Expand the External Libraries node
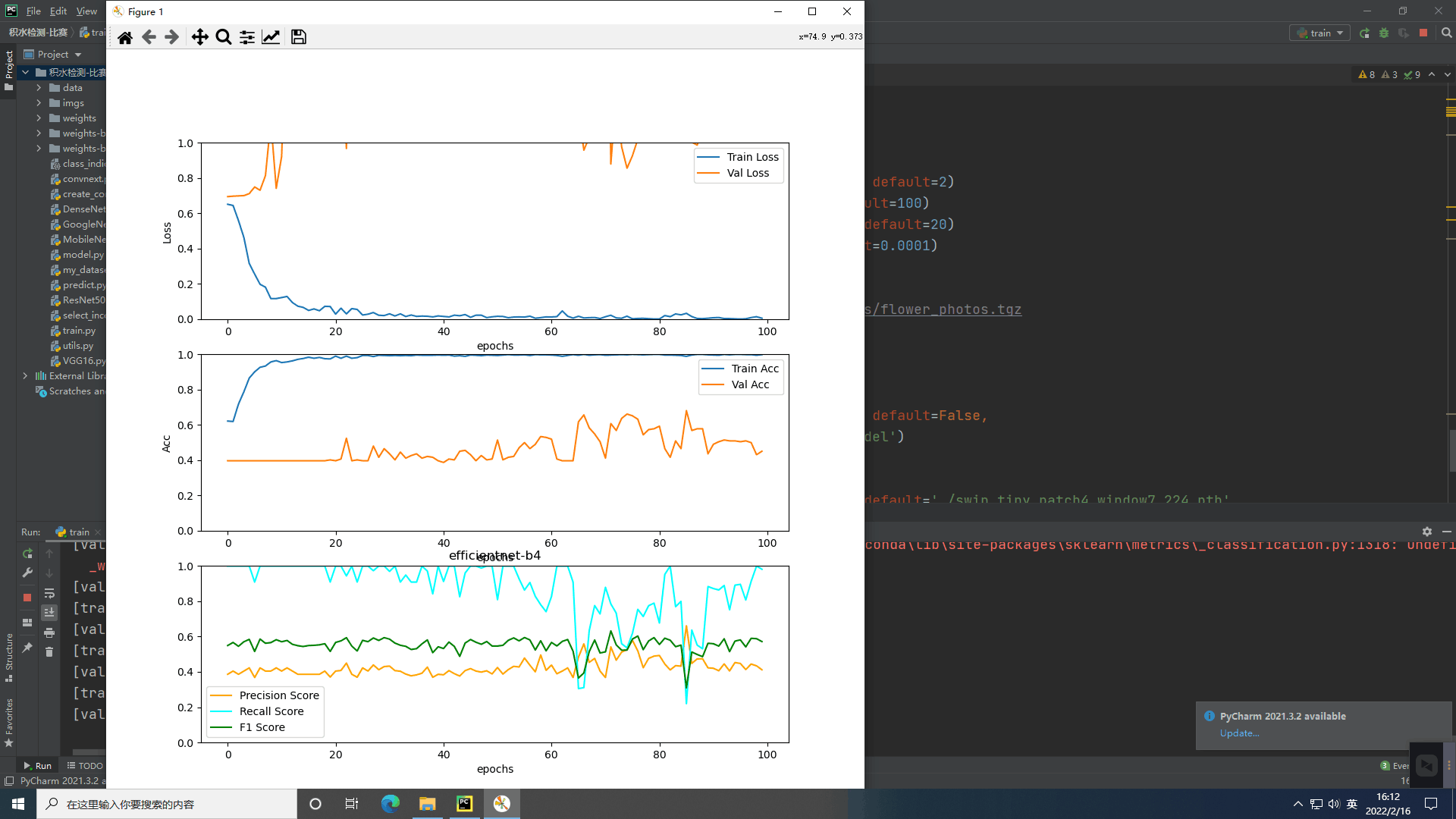1456x819 pixels. pyautogui.click(x=24, y=375)
